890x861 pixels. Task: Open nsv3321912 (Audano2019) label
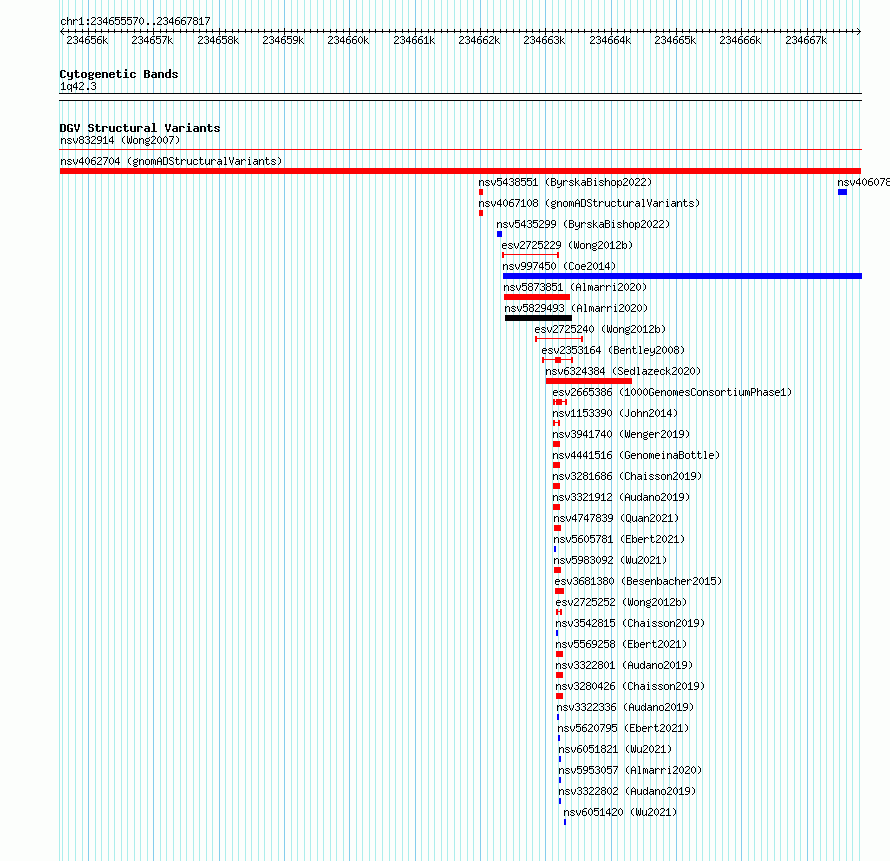tap(622, 497)
